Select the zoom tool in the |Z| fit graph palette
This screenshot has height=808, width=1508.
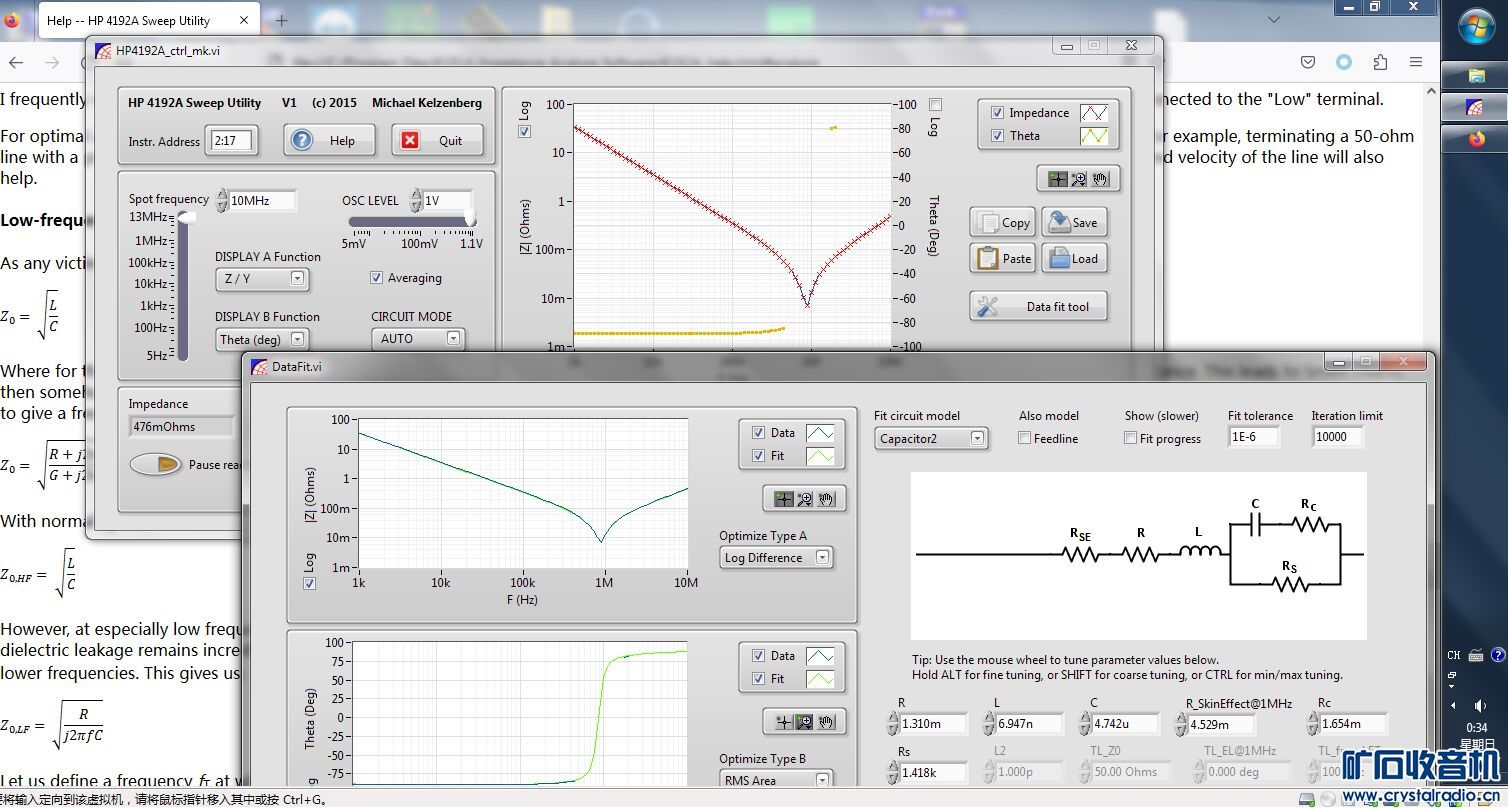coord(805,498)
